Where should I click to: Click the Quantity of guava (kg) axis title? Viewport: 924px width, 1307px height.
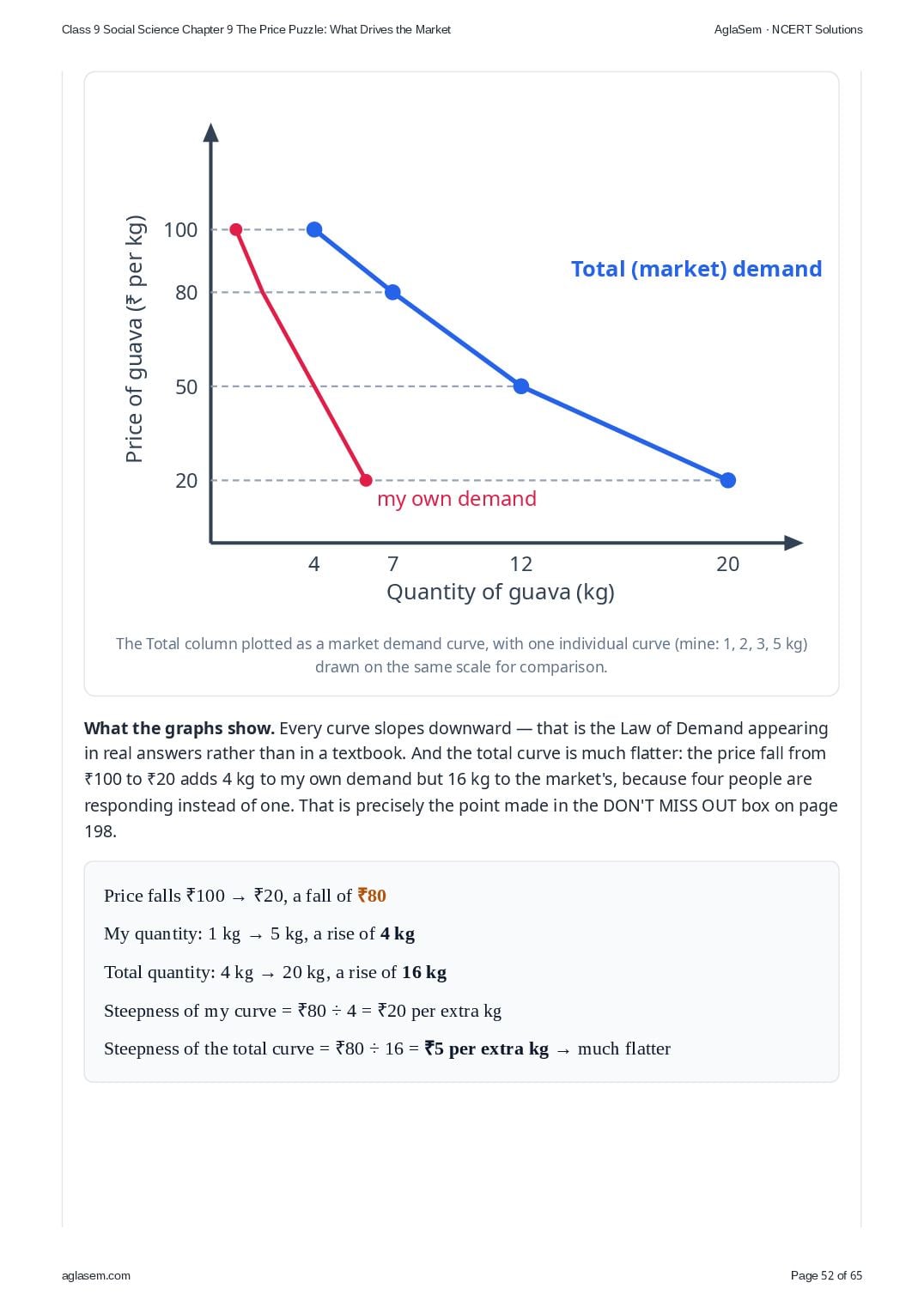(501, 592)
